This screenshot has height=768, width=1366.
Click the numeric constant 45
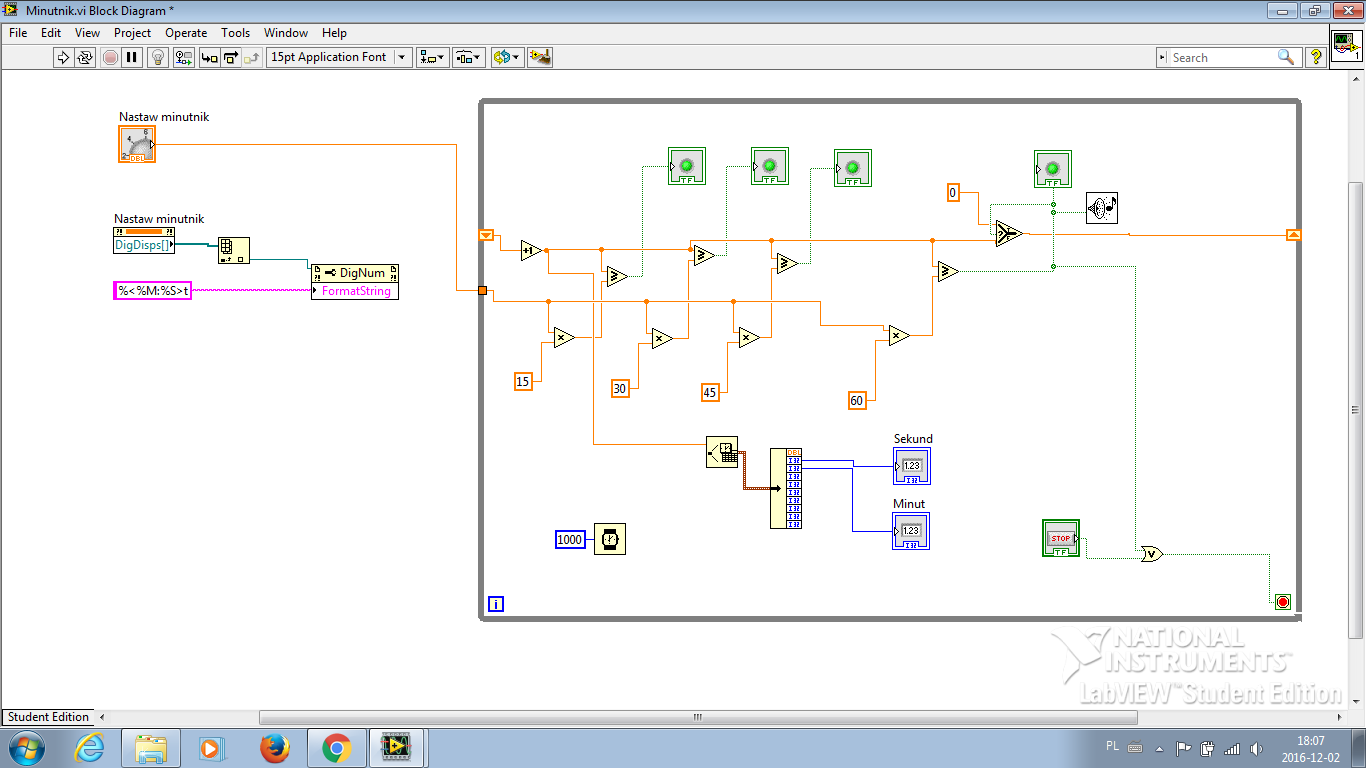coord(710,392)
